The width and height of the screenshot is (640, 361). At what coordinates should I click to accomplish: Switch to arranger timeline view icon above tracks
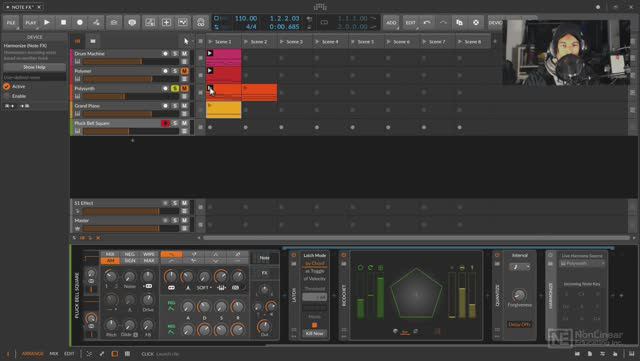pyautogui.click(x=93, y=41)
